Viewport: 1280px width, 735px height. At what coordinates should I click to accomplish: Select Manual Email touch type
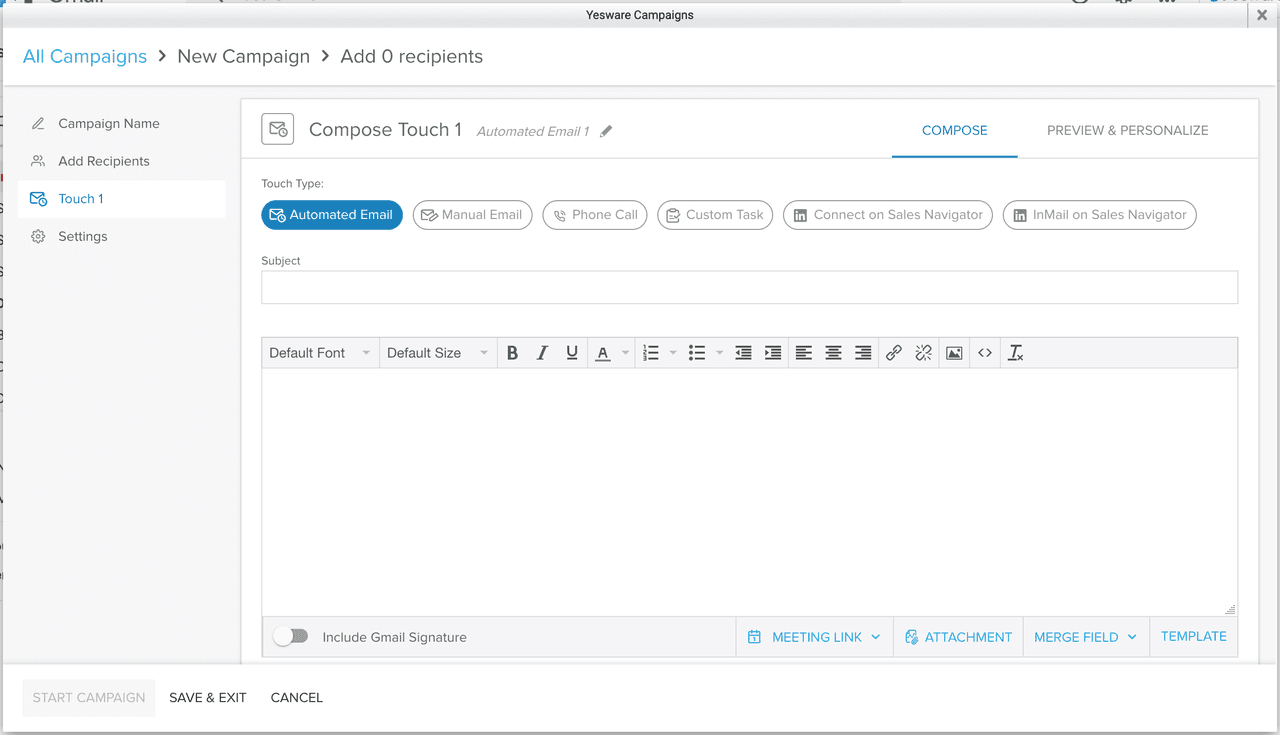(472, 215)
